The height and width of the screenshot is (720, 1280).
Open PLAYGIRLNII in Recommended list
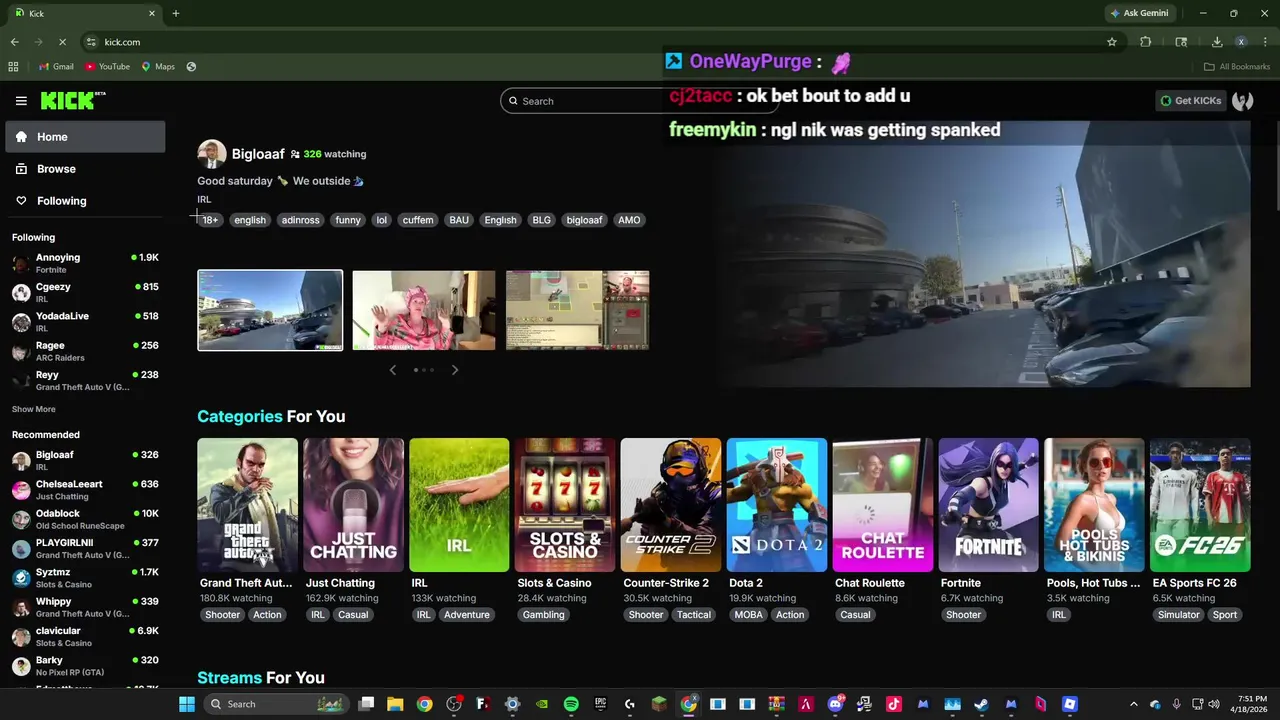point(85,548)
